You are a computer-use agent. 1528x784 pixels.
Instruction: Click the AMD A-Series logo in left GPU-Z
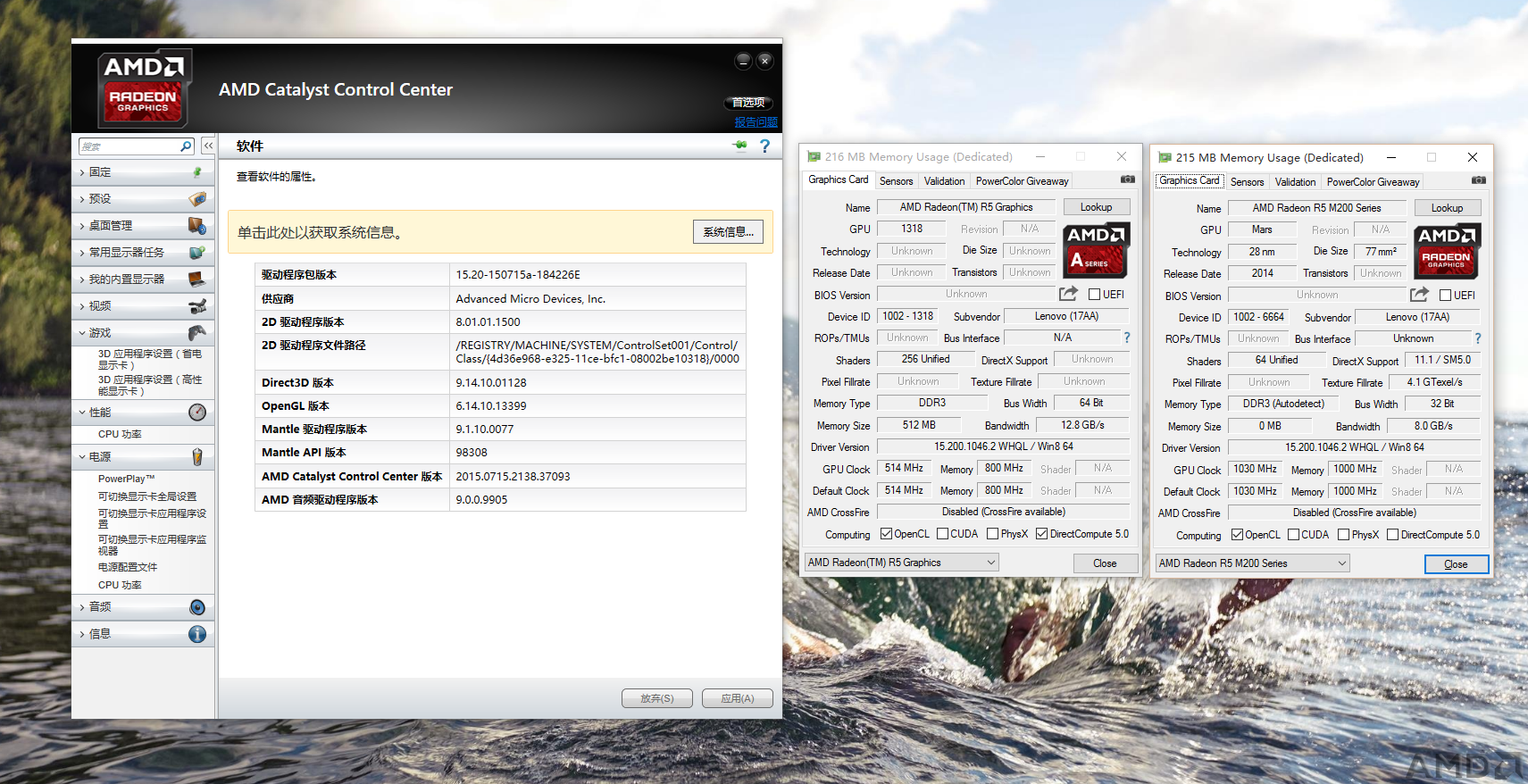coord(1097,250)
